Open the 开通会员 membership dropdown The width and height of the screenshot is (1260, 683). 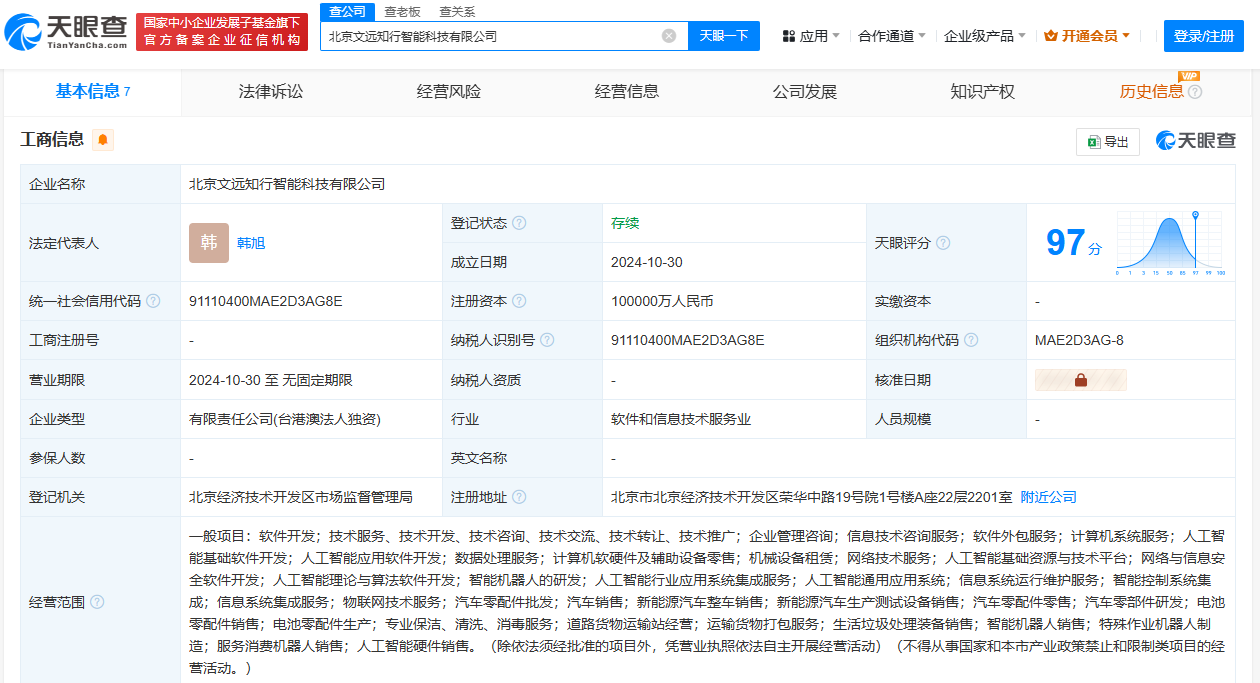coord(1087,36)
